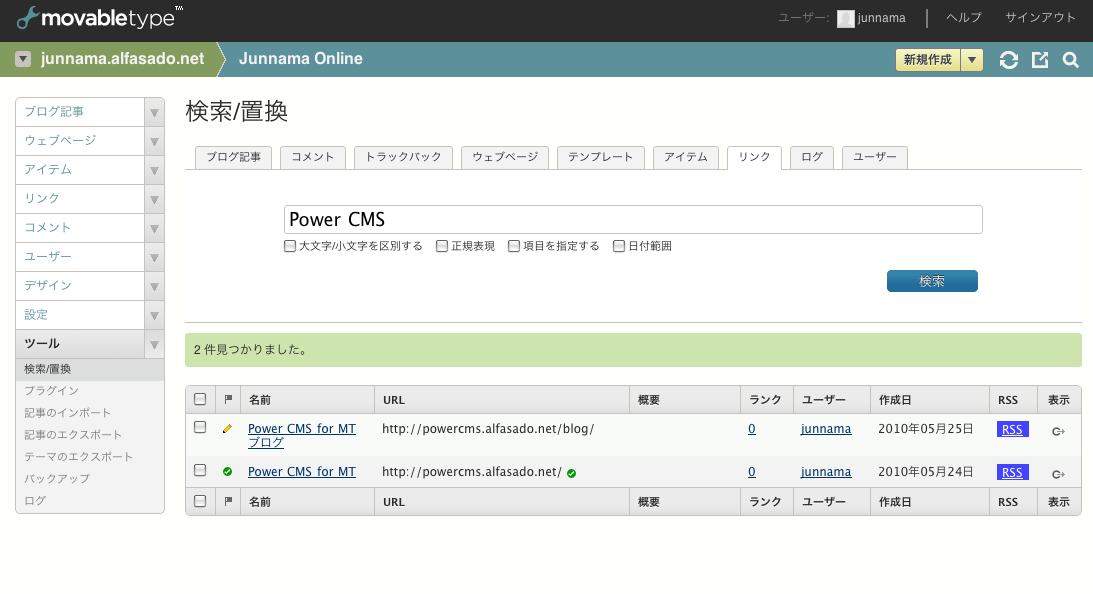Click the search text field containing Power CMS
Viewport: 1093px width, 594px height.
(x=633, y=220)
